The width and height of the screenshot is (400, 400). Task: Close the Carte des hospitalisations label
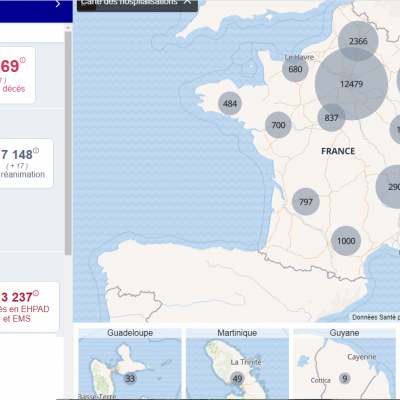point(188,2)
